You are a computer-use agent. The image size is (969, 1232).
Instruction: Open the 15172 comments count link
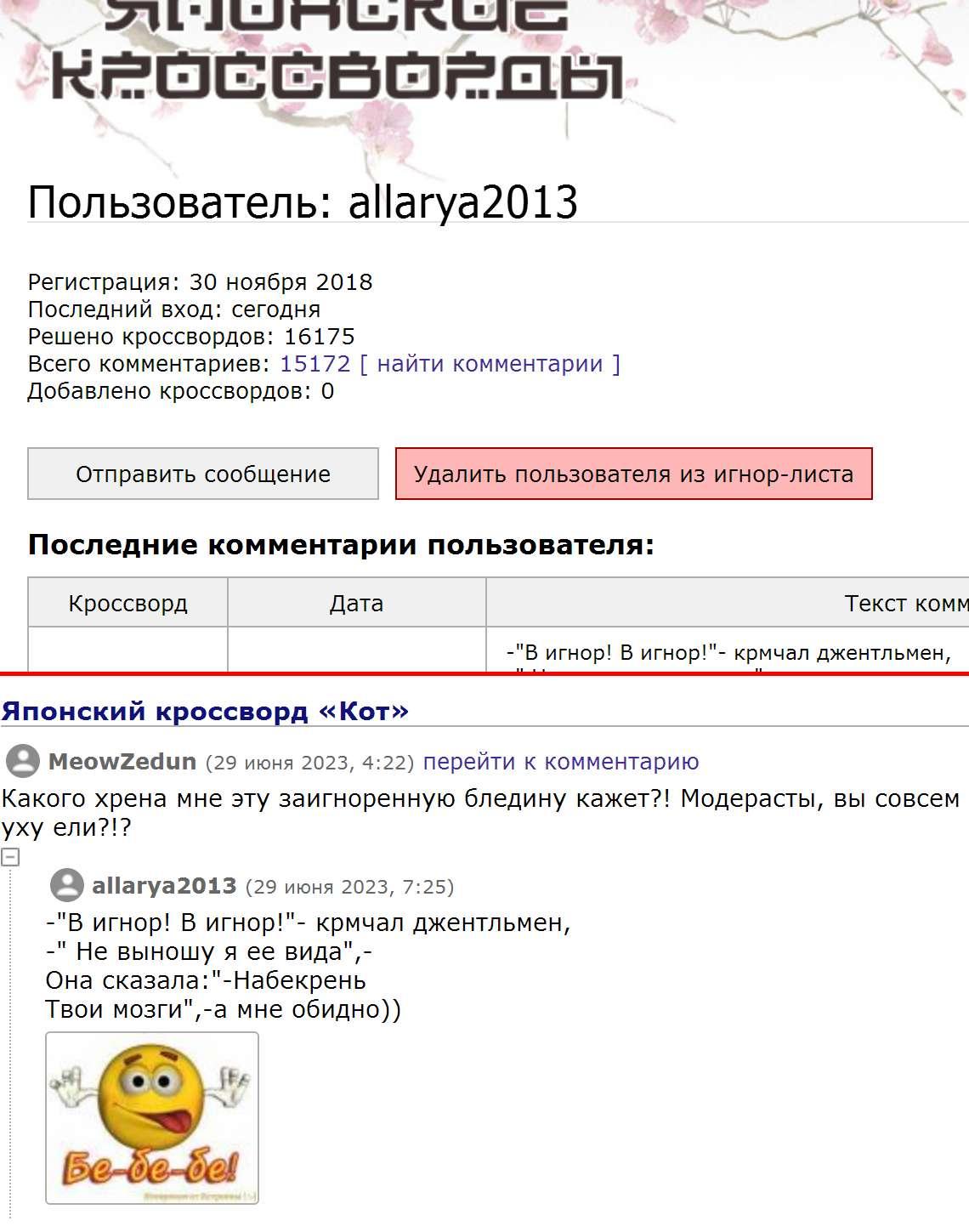pyautogui.click(x=314, y=364)
